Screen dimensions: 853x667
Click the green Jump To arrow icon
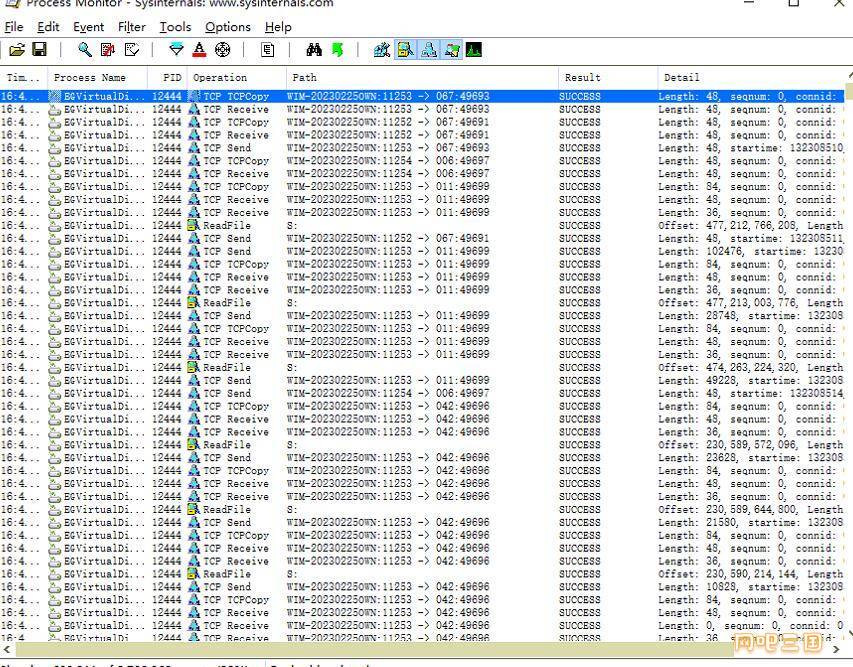(337, 50)
